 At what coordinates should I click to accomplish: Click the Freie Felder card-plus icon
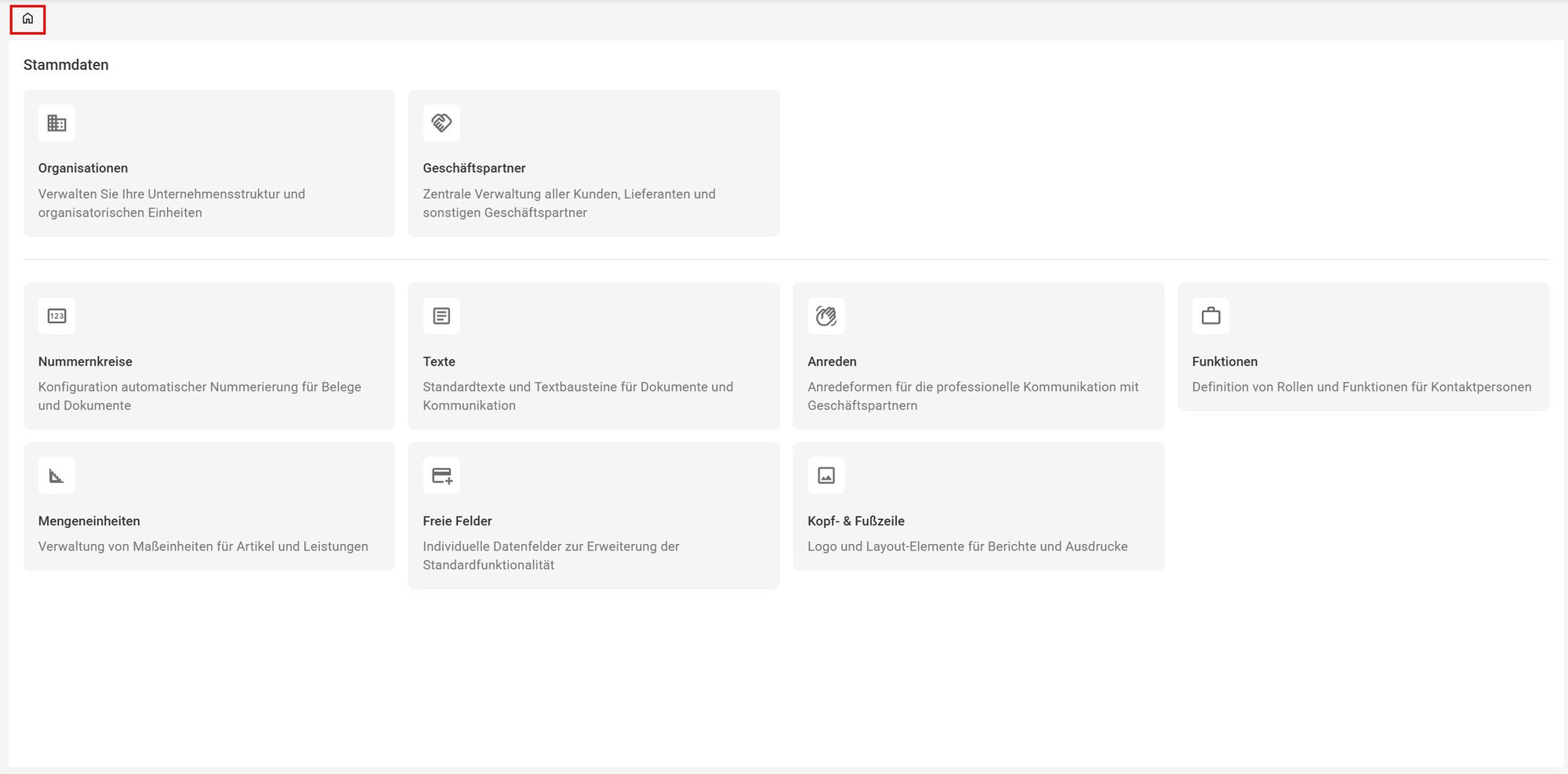pos(441,475)
